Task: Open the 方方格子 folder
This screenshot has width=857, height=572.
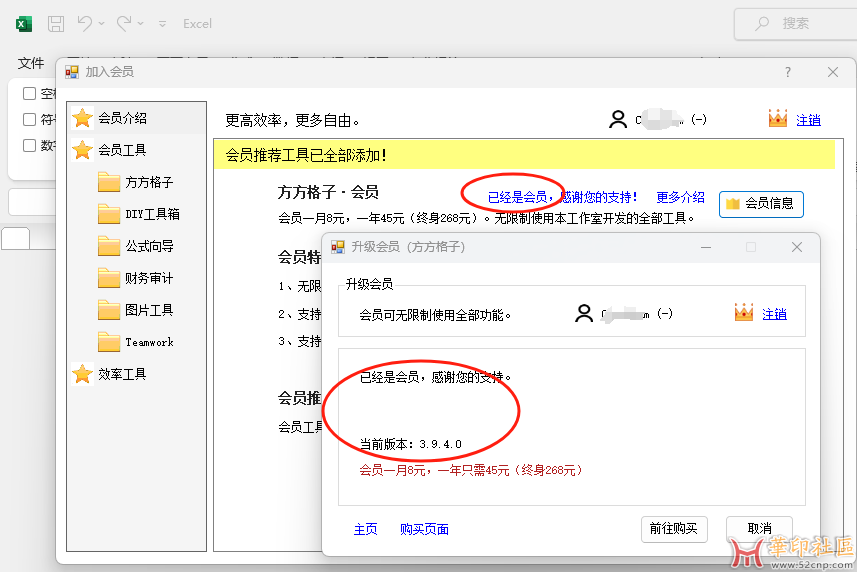Action: [x=148, y=182]
